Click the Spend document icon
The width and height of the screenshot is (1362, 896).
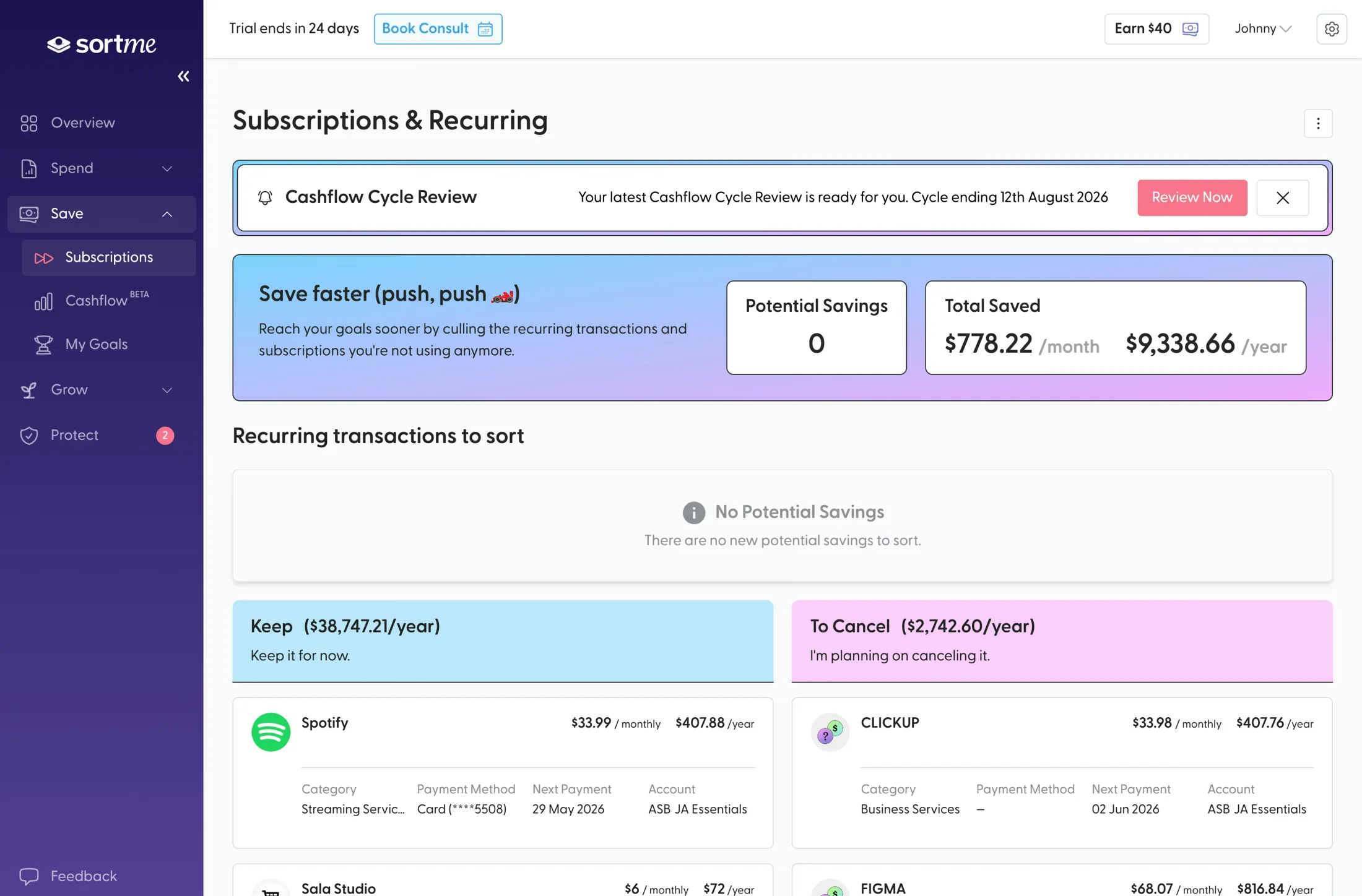28,168
